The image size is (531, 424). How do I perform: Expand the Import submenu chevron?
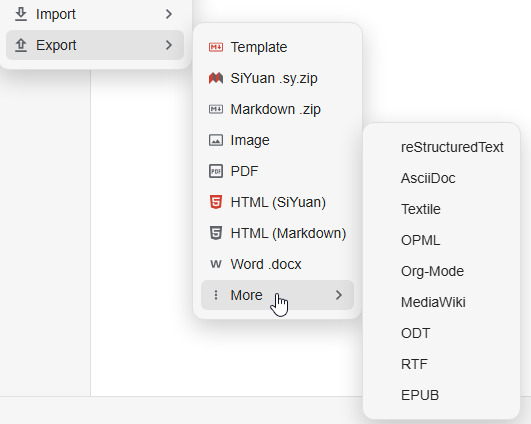[169, 14]
